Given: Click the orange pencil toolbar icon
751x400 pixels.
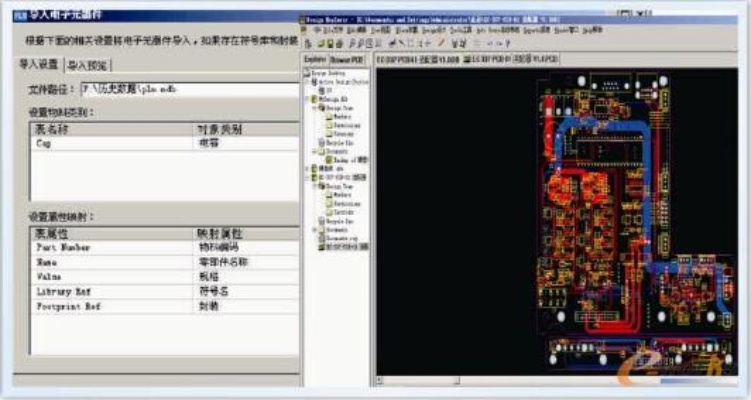Looking at the screenshot, I should click(x=441, y=43).
